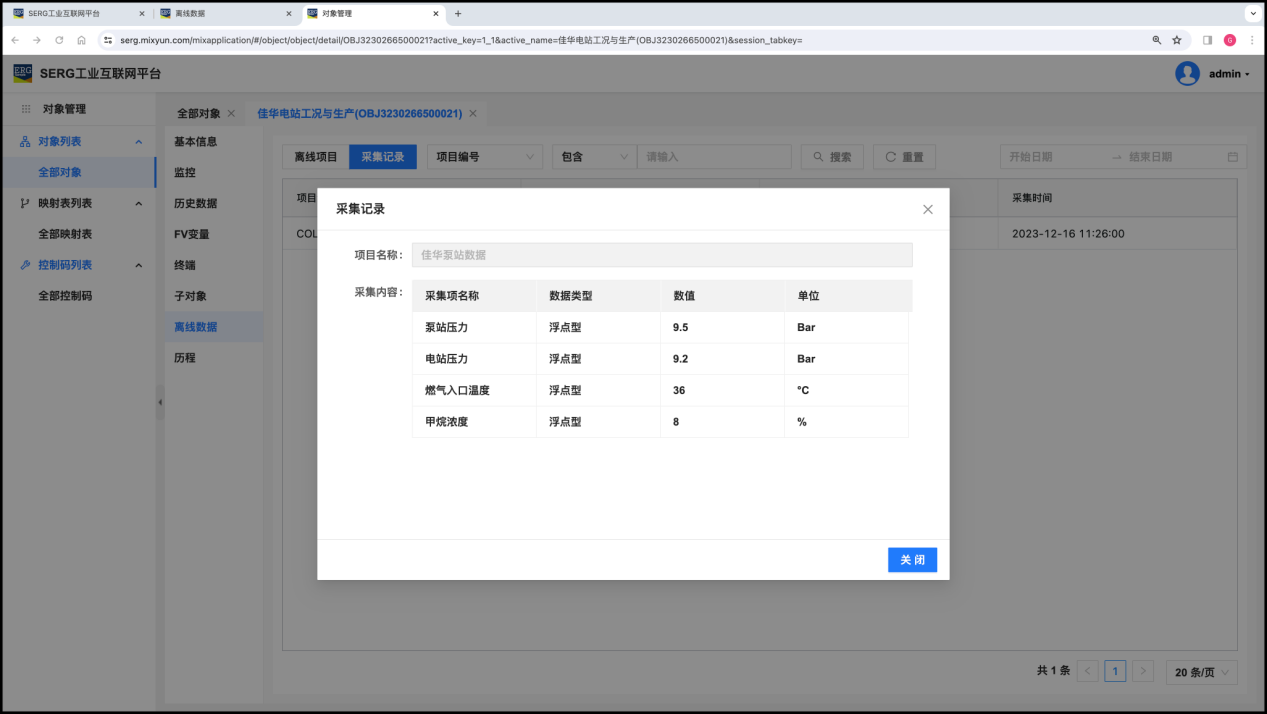
Task: Click the blue 关闭 button
Action: (x=912, y=560)
